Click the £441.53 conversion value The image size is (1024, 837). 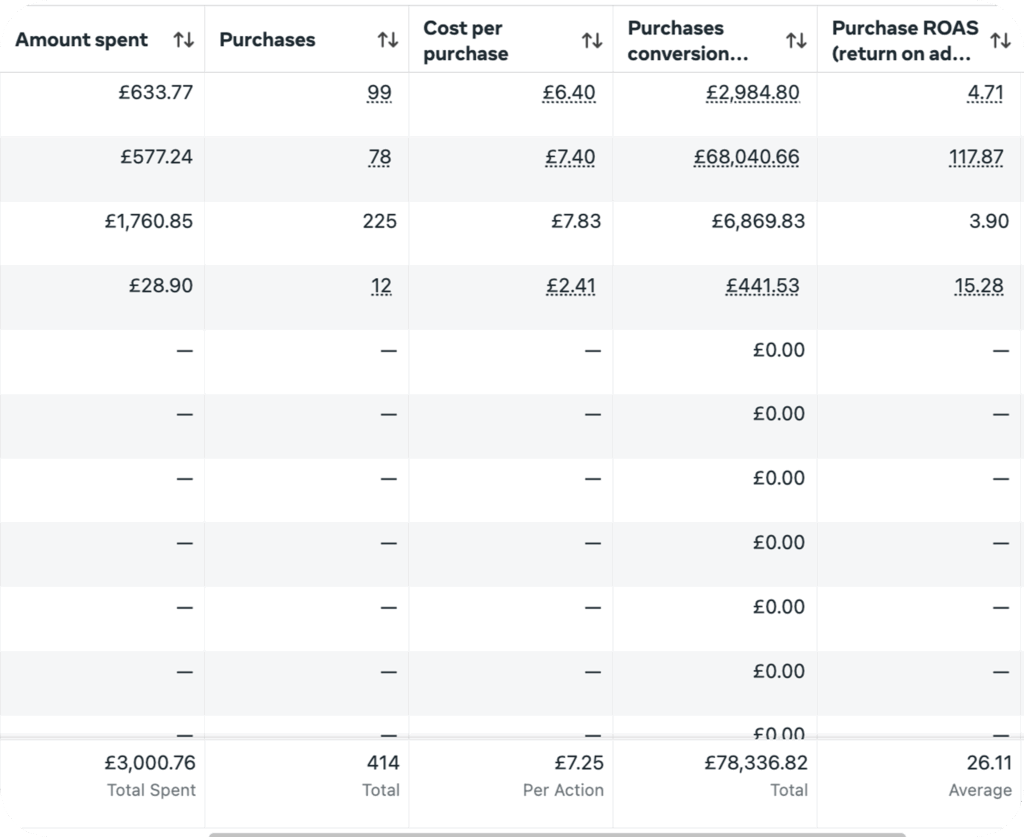point(762,286)
